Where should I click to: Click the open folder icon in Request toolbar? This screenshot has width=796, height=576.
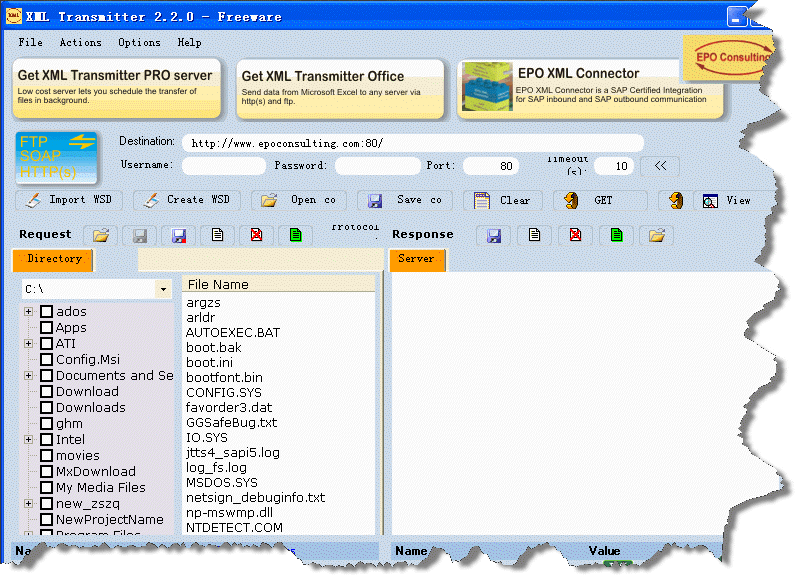(x=102, y=236)
